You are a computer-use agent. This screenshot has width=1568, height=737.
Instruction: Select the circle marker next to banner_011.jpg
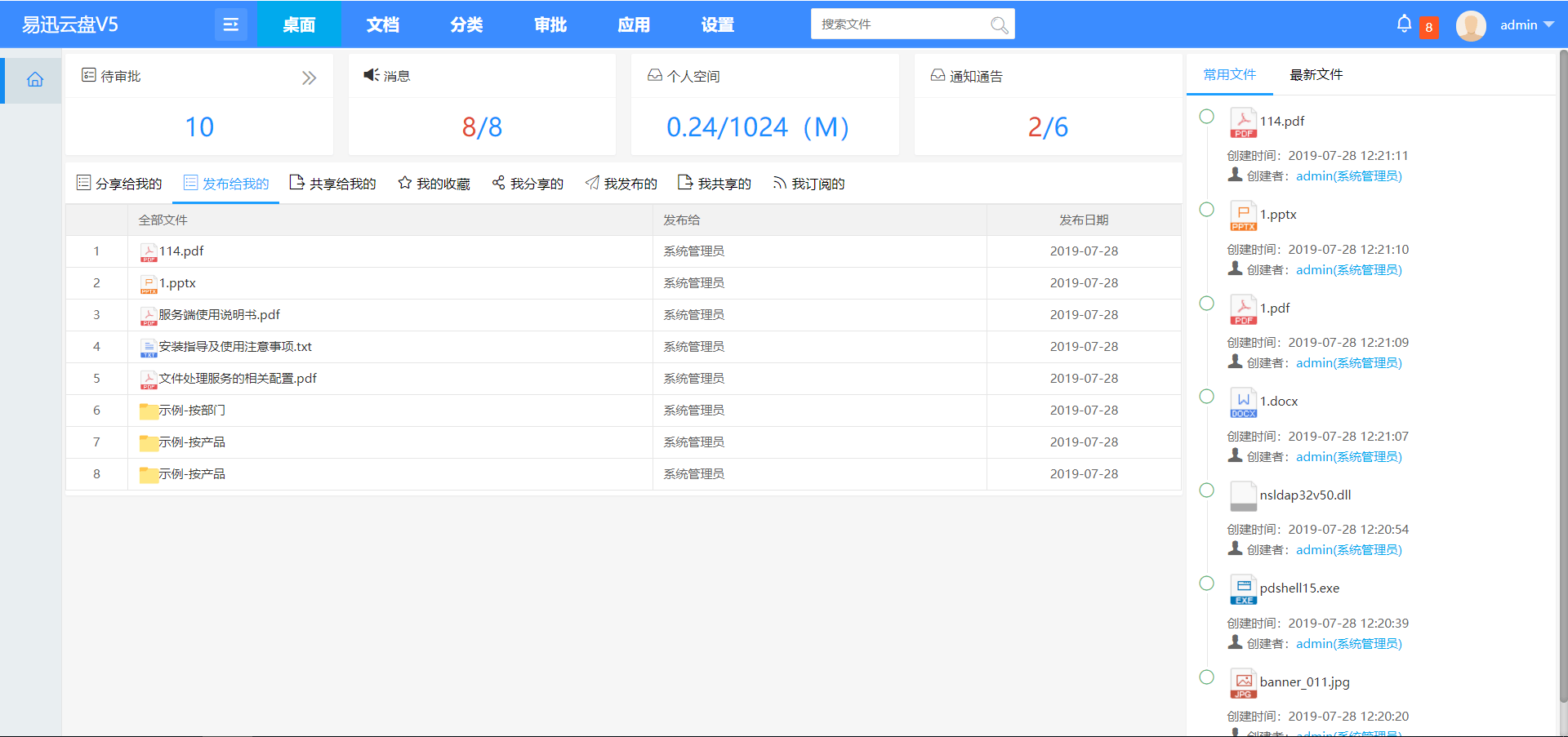(1206, 677)
